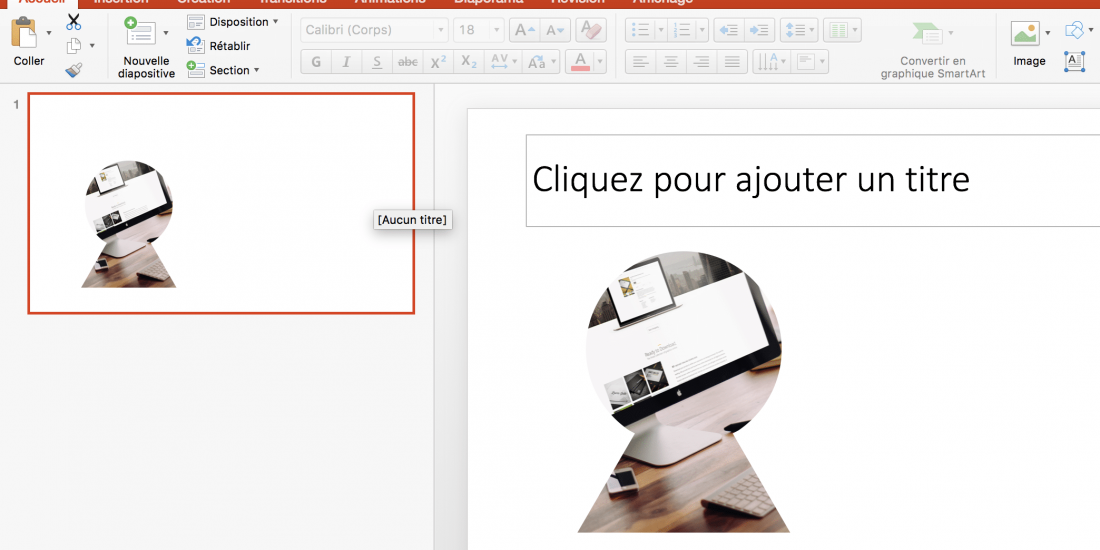Select the keyhole-shaped picture on the slide
This screenshot has width=1100, height=550.
[684, 392]
